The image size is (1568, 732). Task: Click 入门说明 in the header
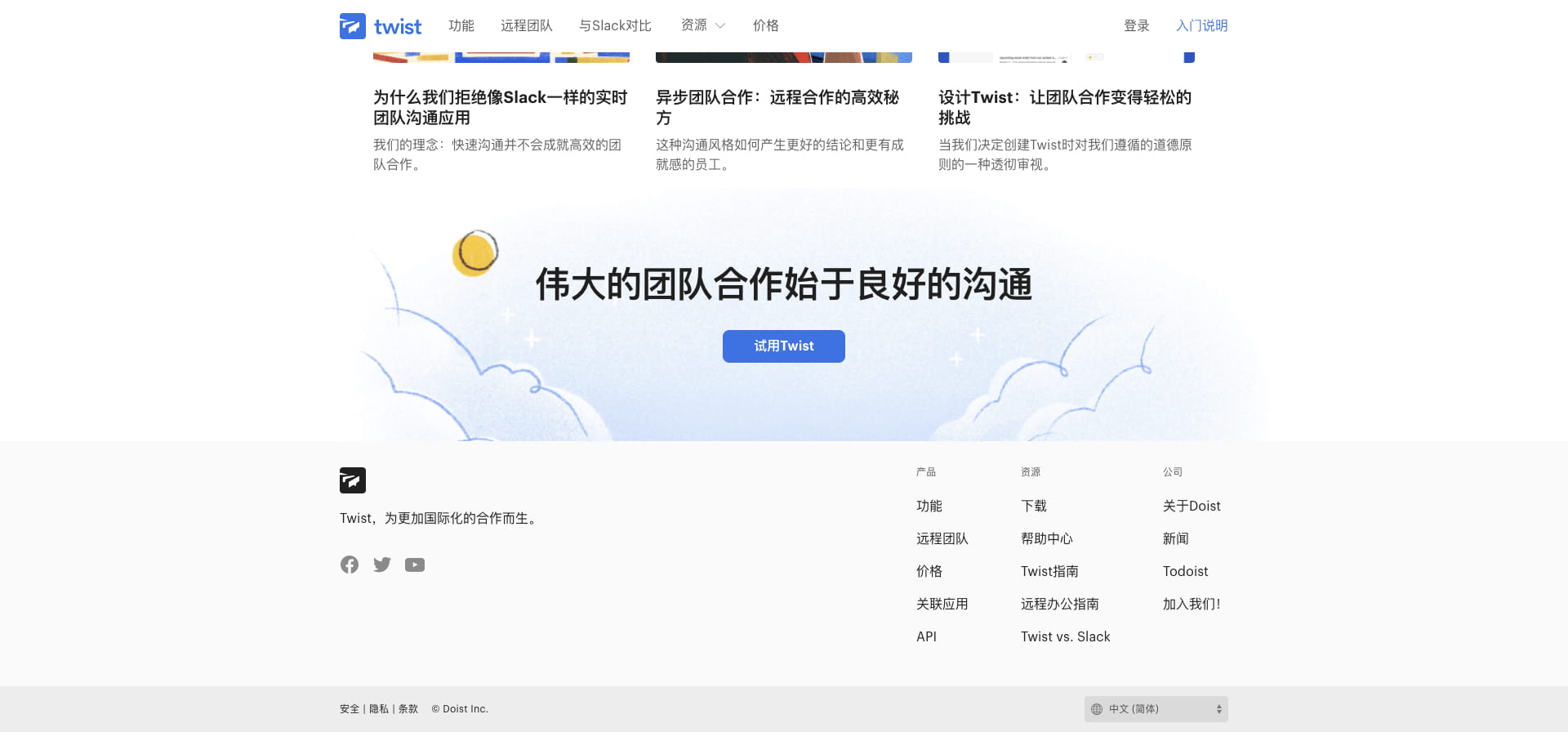tap(1202, 26)
